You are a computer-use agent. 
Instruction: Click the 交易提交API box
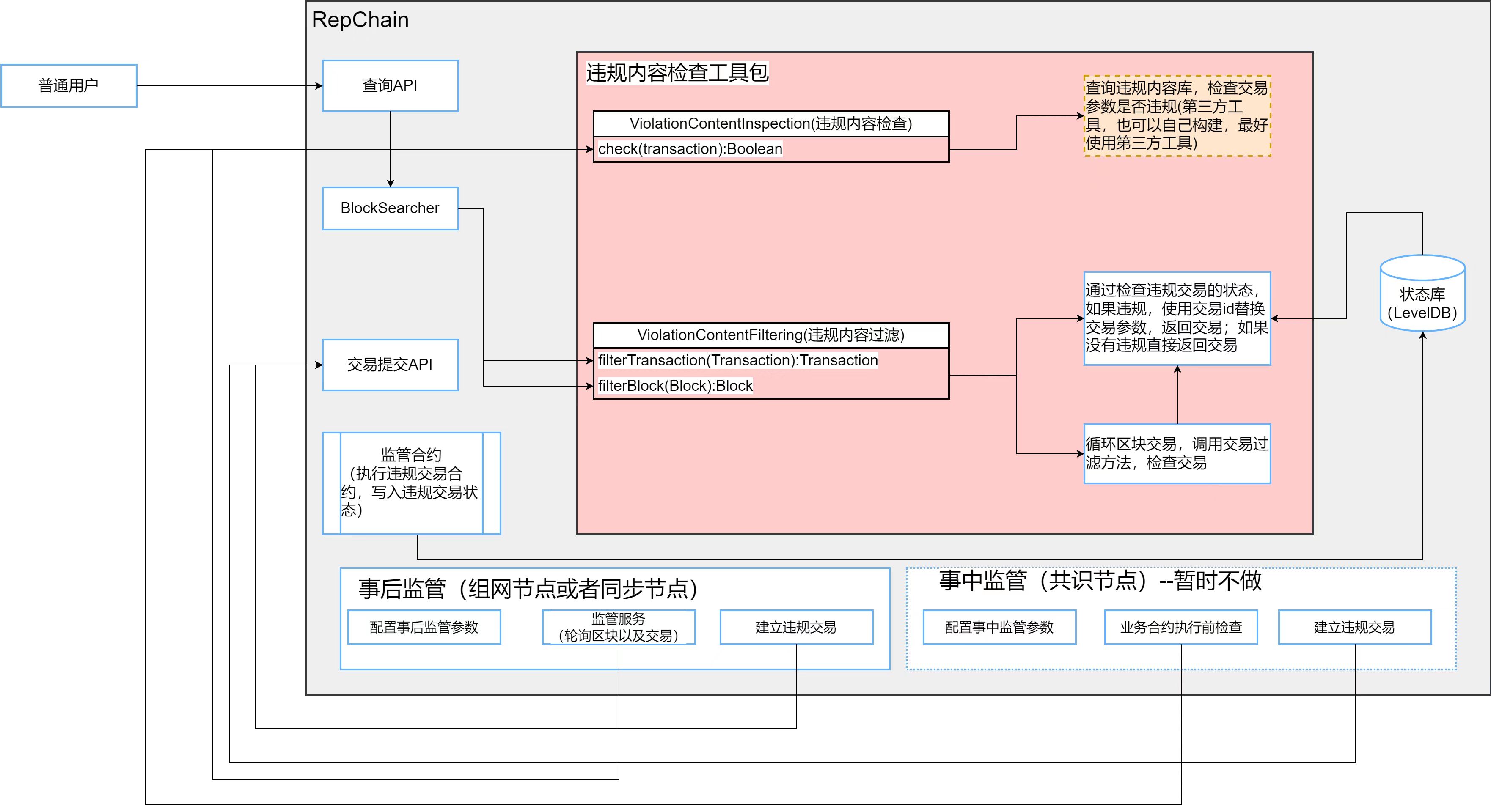(390, 365)
